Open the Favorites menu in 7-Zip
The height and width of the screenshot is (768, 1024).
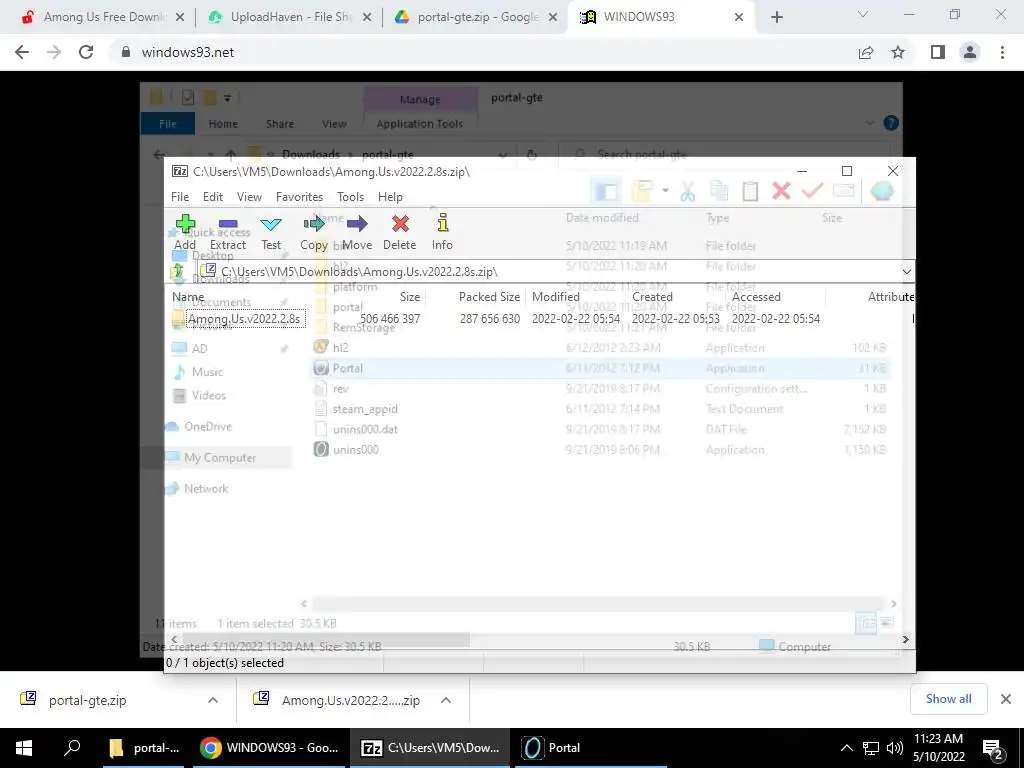(x=299, y=197)
